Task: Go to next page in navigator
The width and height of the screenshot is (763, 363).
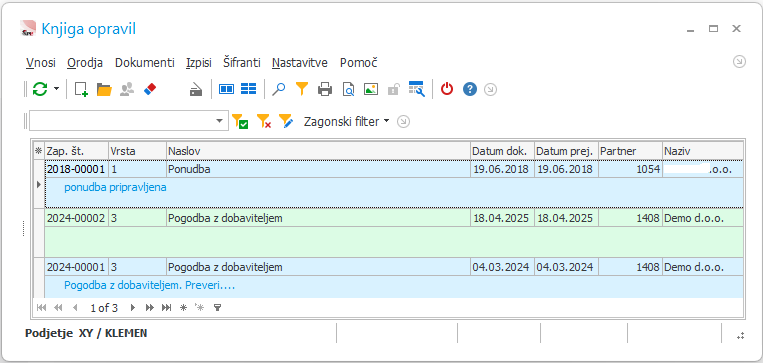Action: [x=149, y=308]
